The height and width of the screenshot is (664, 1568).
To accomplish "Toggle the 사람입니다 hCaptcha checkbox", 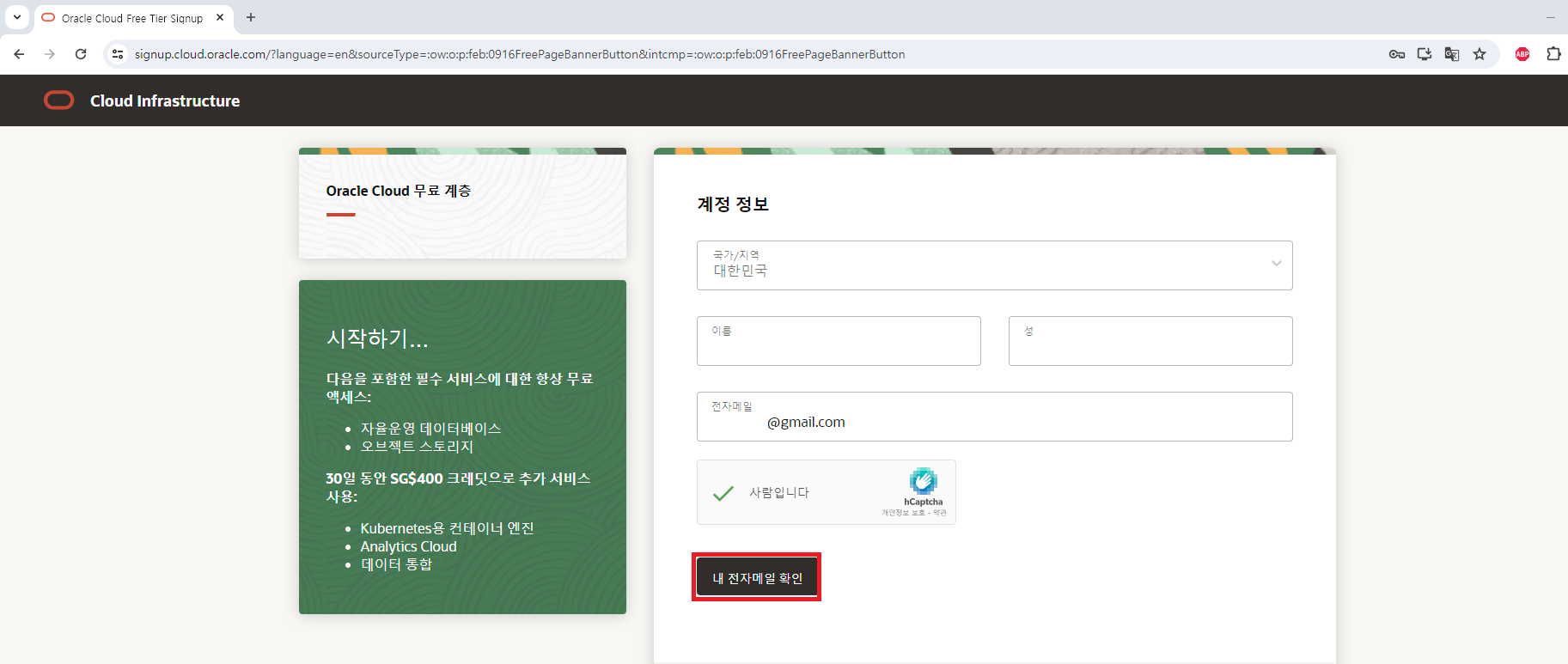I will pyautogui.click(x=723, y=493).
